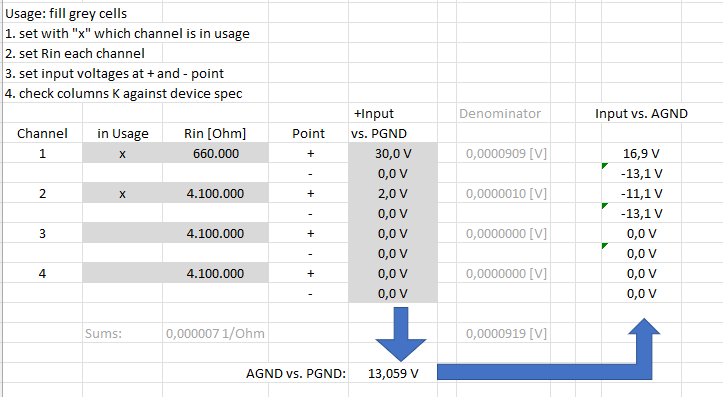Select the "2. set Rin each channel" cell
This screenshot has width=723, height=397.
pyautogui.click(x=75, y=53)
